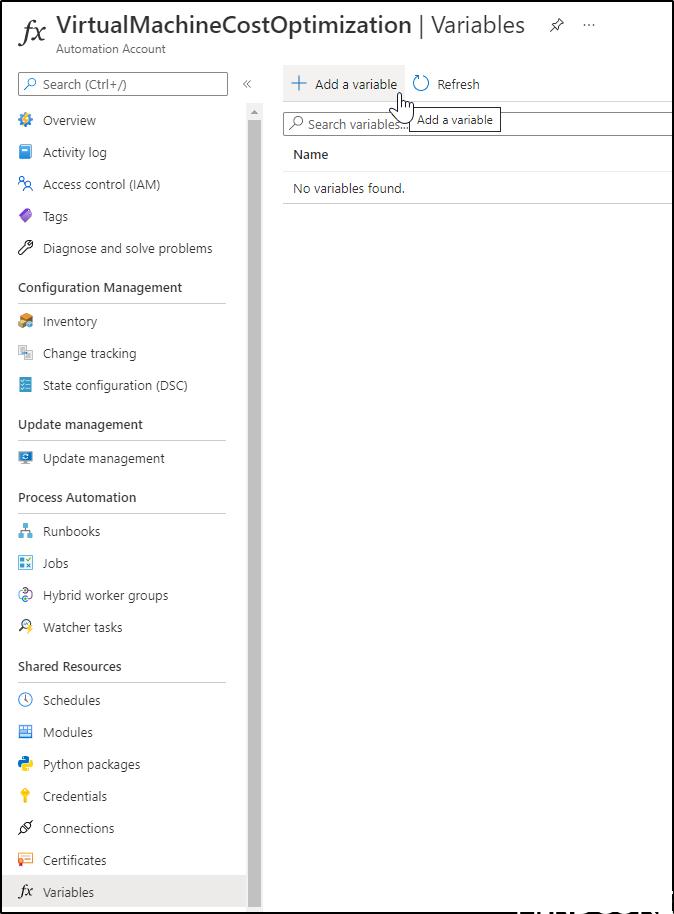This screenshot has width=674, height=914.
Task: Open the more options ellipsis menu
Action: (589, 26)
